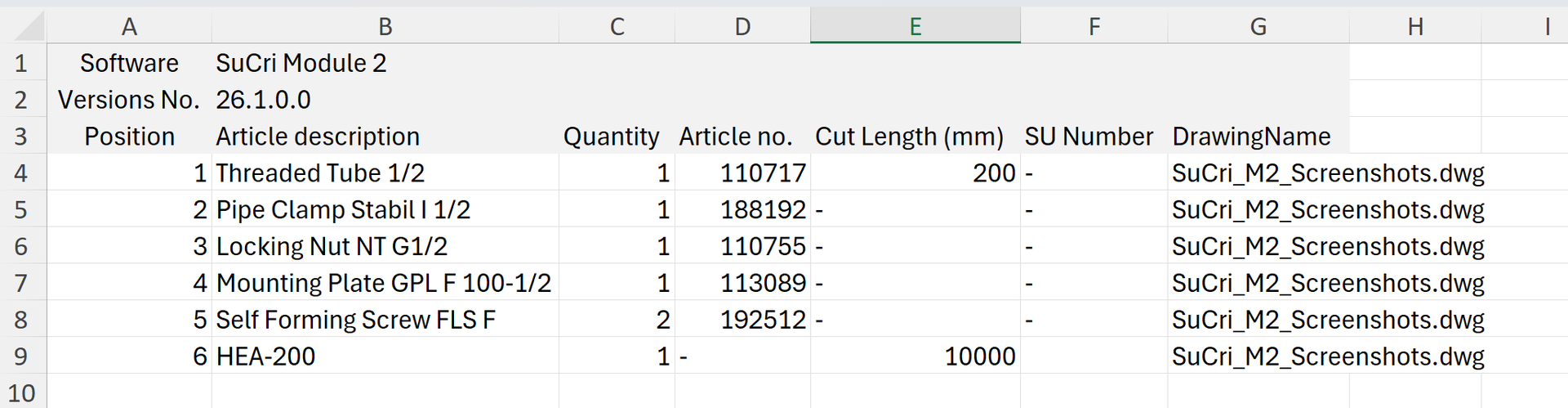Click DrawingName cell in Threaded Tube row
The width and height of the screenshot is (1568, 408).
1258,173
